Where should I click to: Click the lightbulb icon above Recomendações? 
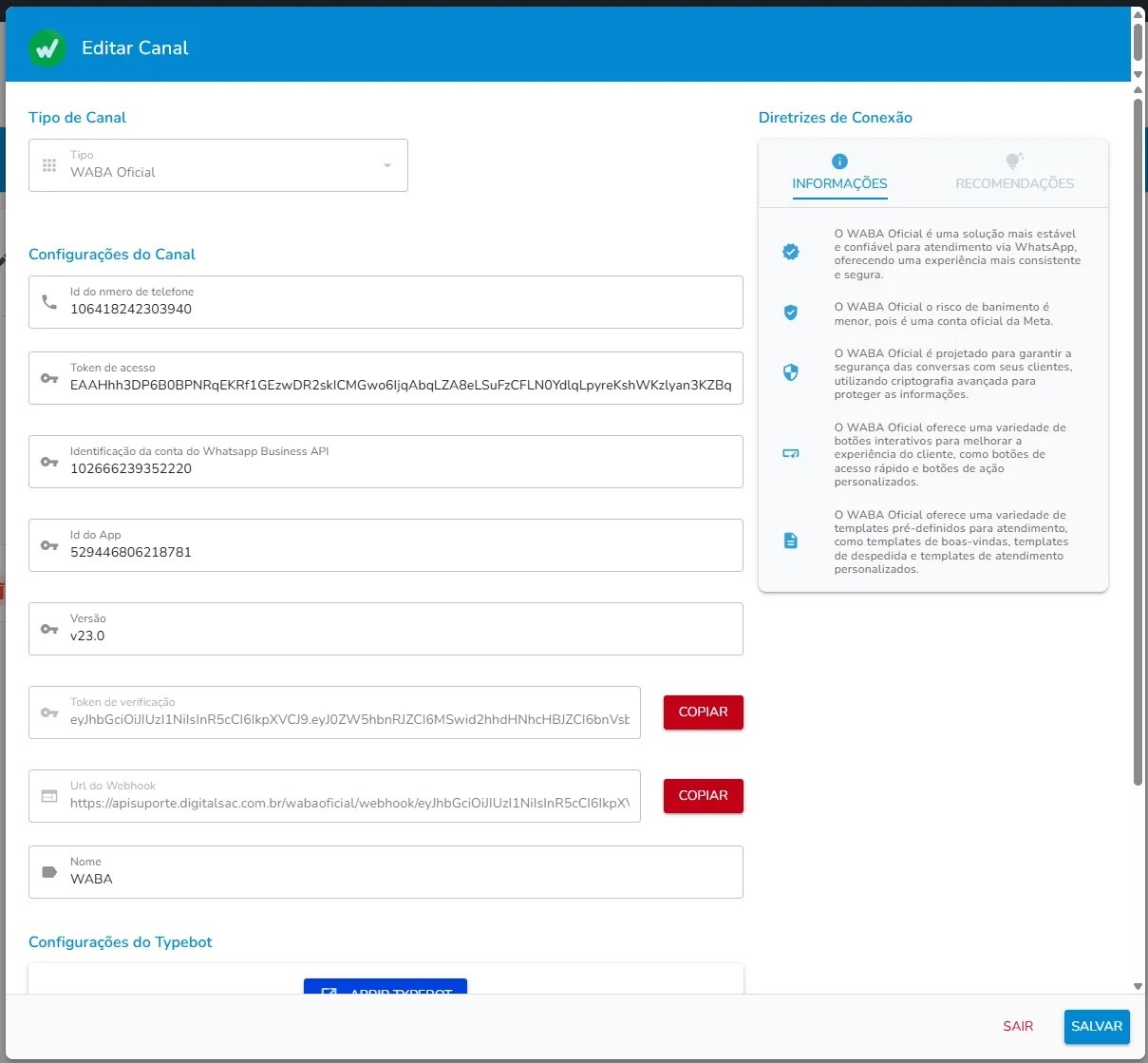tap(1014, 161)
